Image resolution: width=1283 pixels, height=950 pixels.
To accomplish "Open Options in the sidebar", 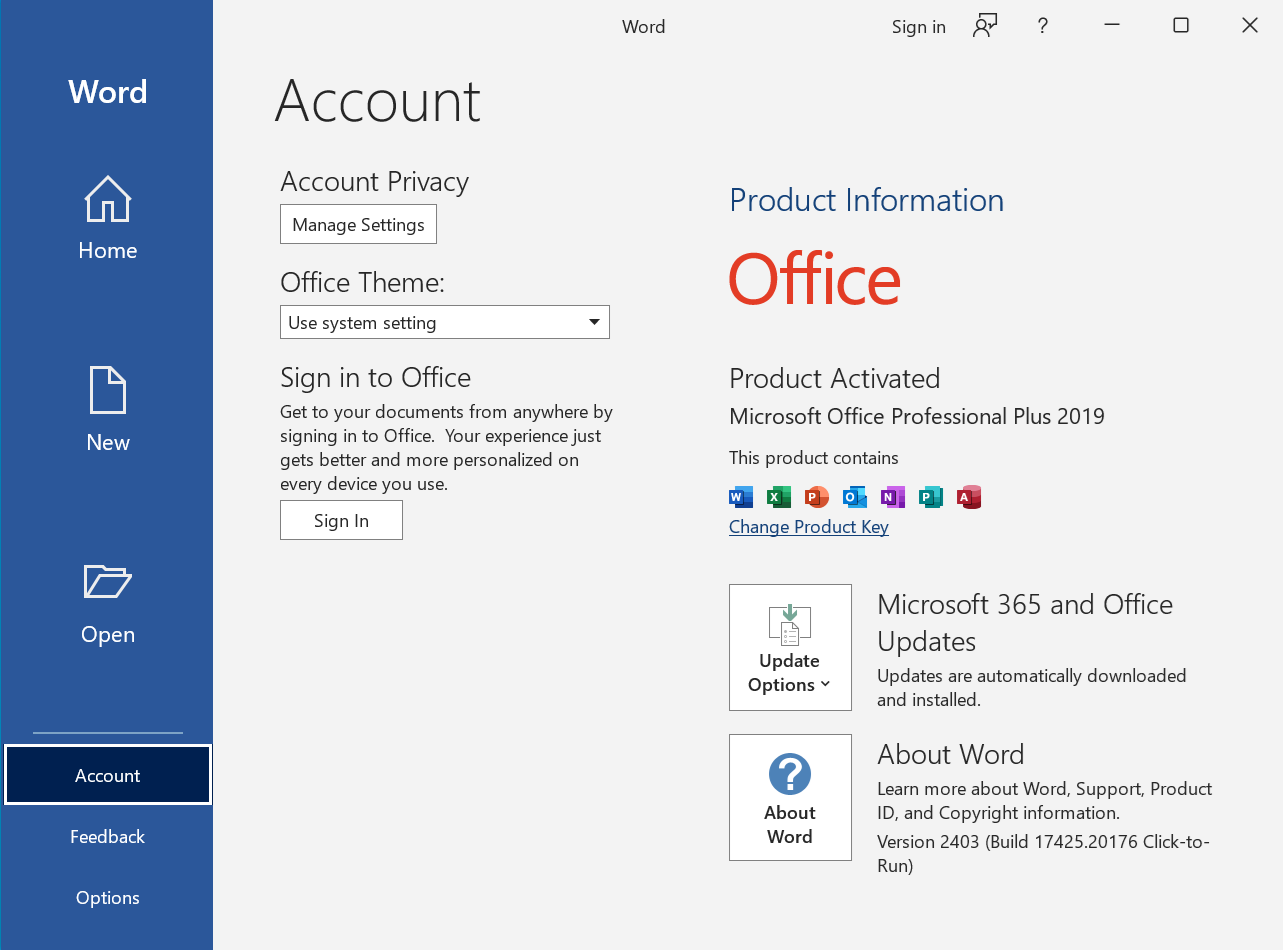I will click(x=107, y=898).
